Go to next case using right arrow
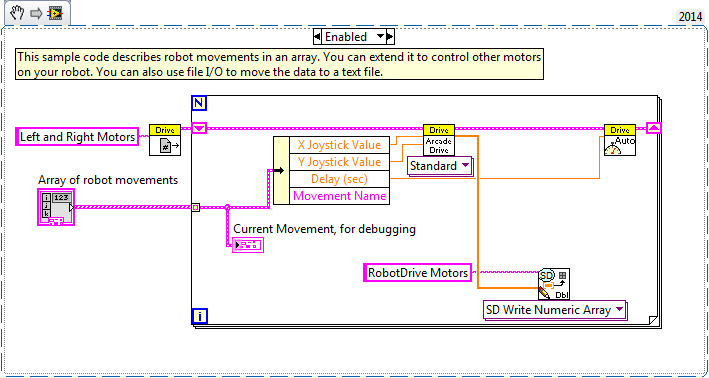Image resolution: width=709 pixels, height=378 pixels. (x=390, y=37)
